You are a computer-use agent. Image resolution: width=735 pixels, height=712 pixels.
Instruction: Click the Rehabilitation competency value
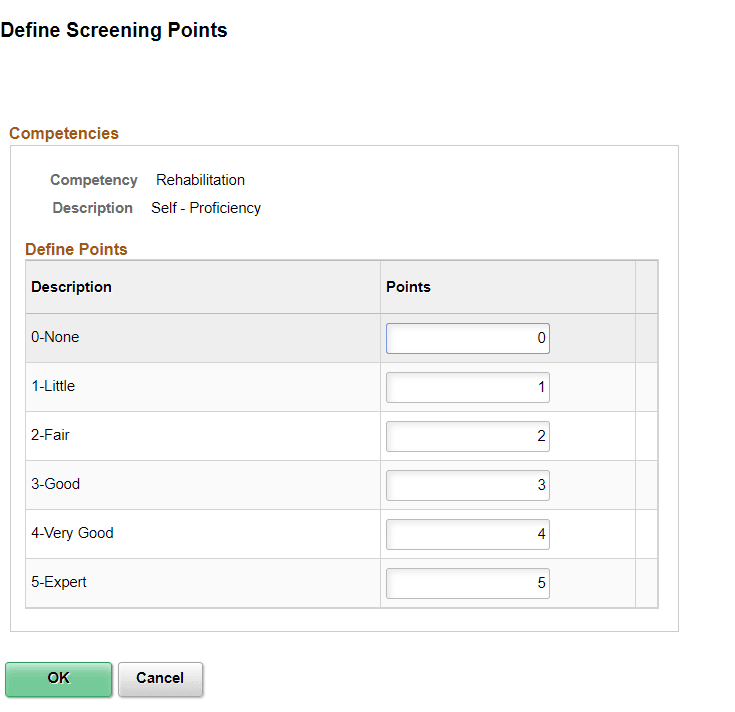click(200, 180)
